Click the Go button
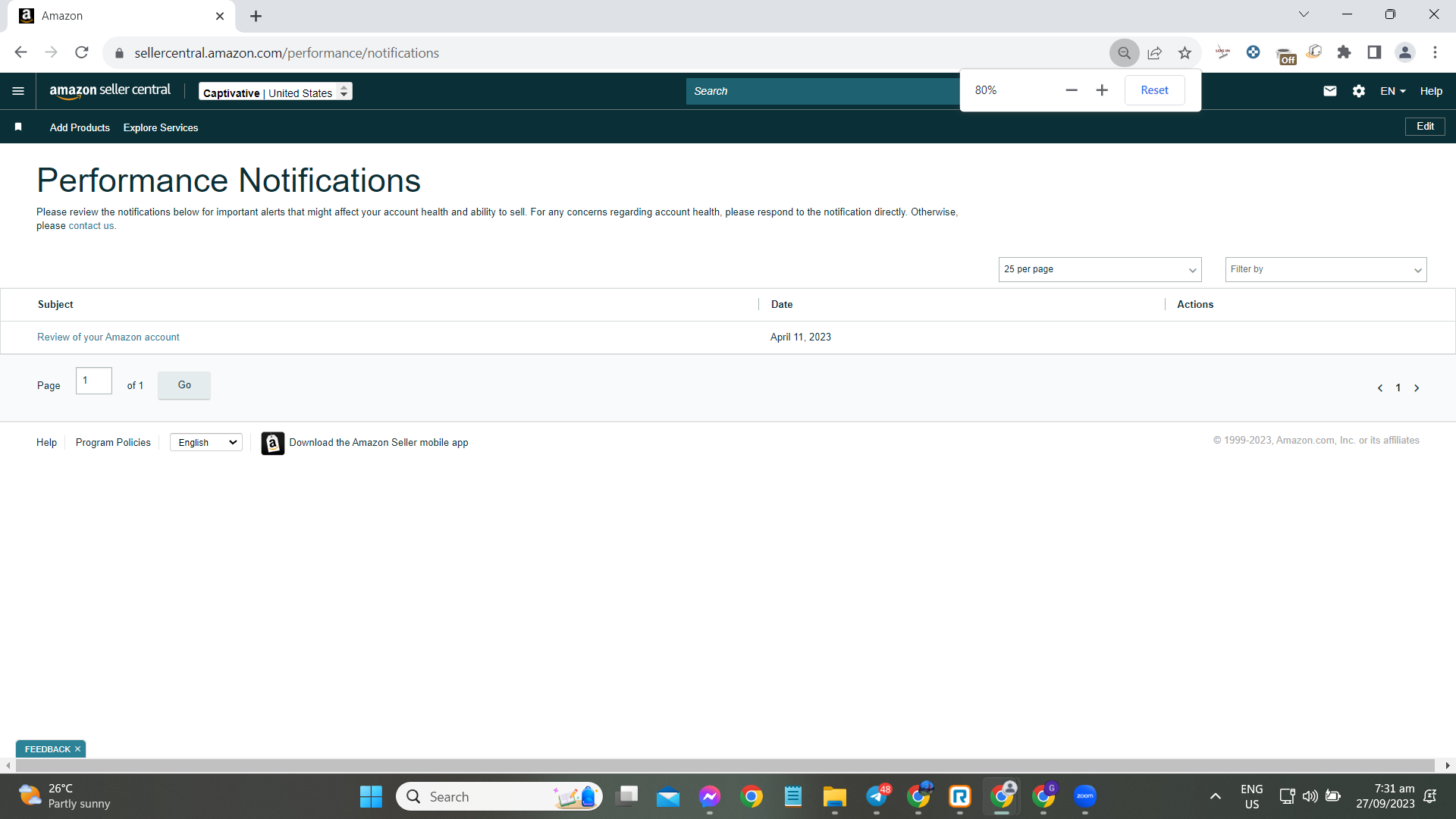The height and width of the screenshot is (819, 1456). [x=184, y=385]
